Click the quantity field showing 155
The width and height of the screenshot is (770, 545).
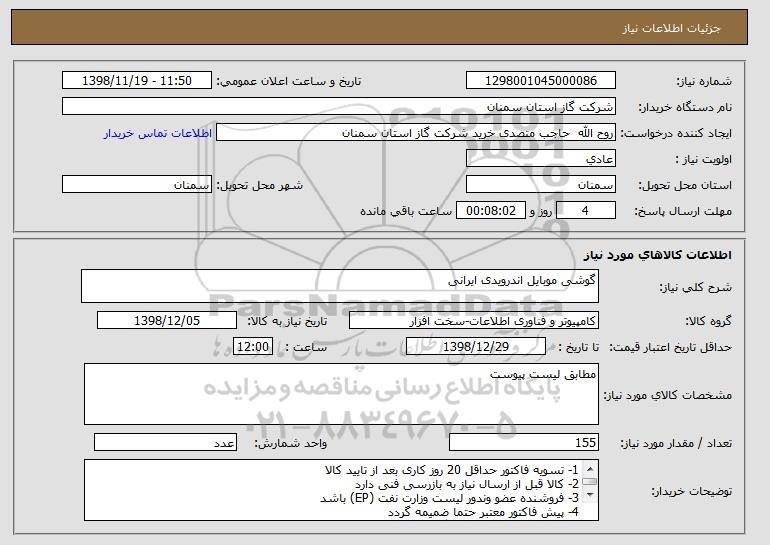(x=524, y=442)
